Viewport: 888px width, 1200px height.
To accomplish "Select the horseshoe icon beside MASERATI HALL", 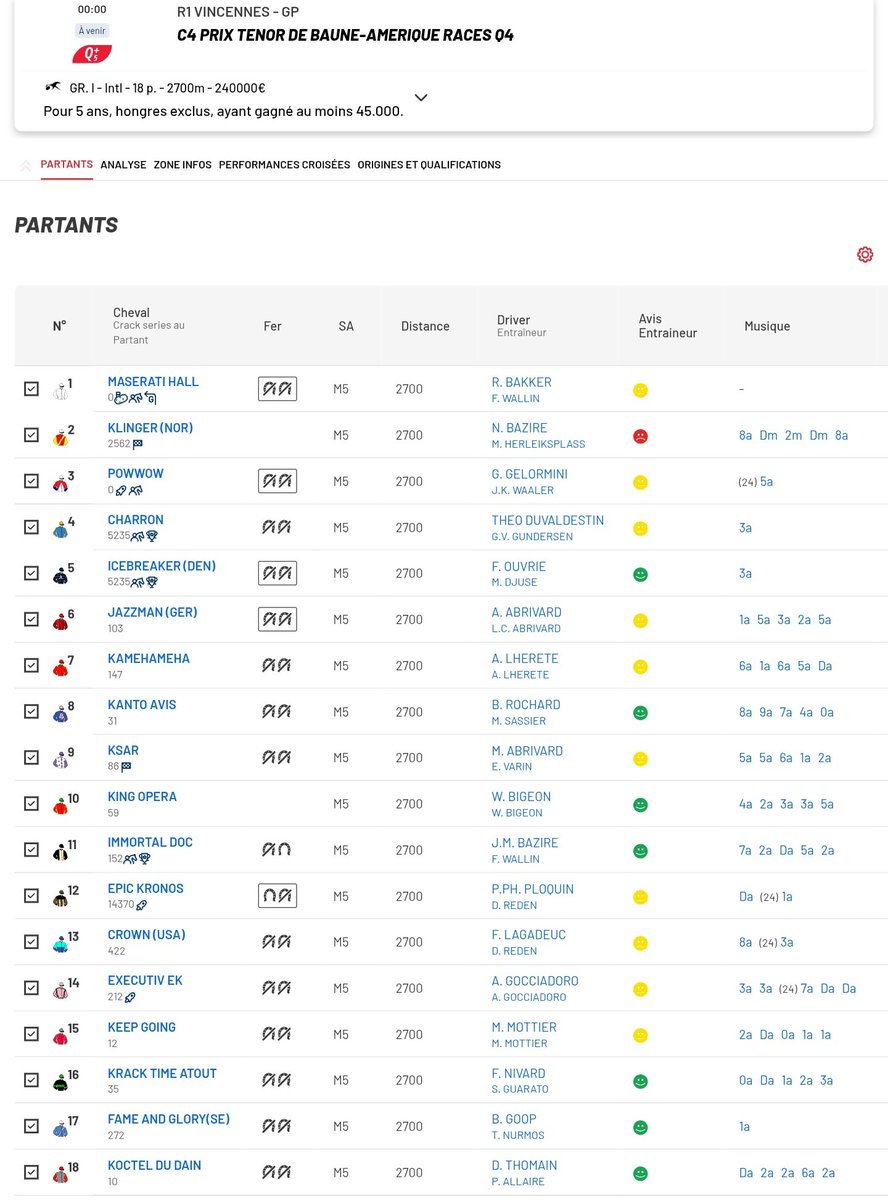I will tap(276, 389).
